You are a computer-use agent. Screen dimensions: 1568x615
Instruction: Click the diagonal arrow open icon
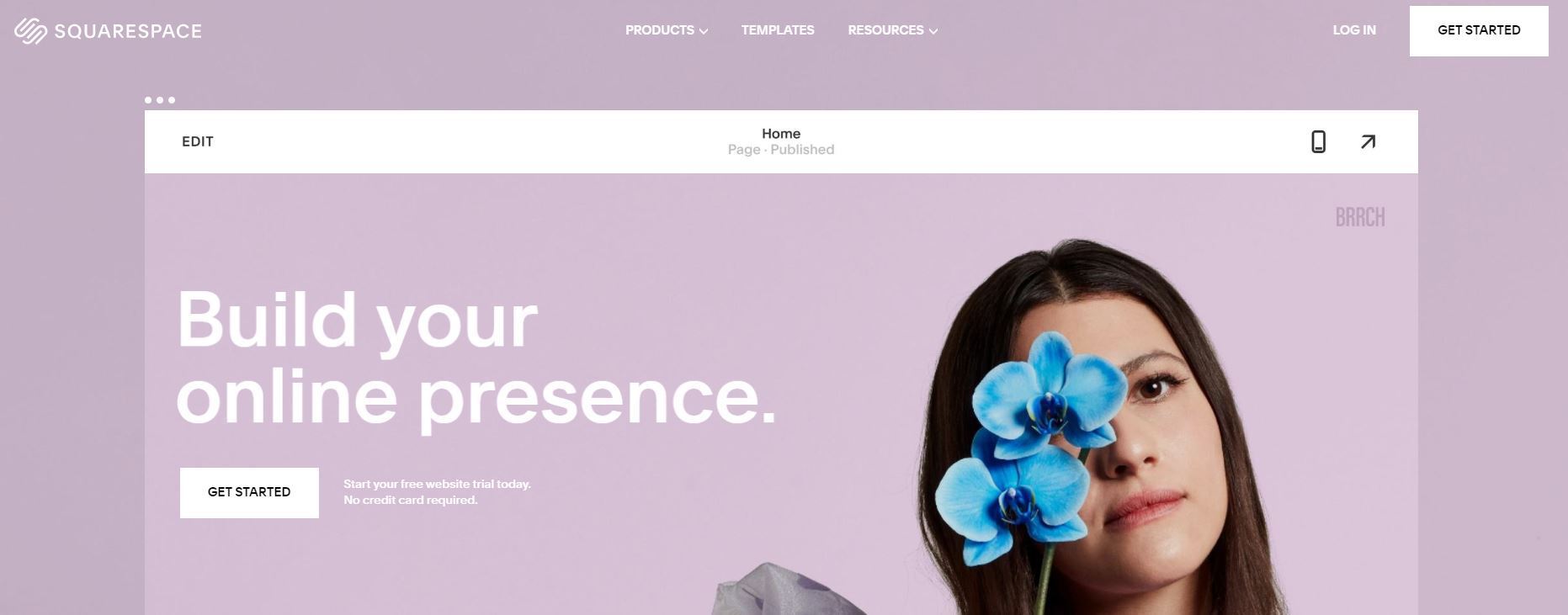[1369, 142]
